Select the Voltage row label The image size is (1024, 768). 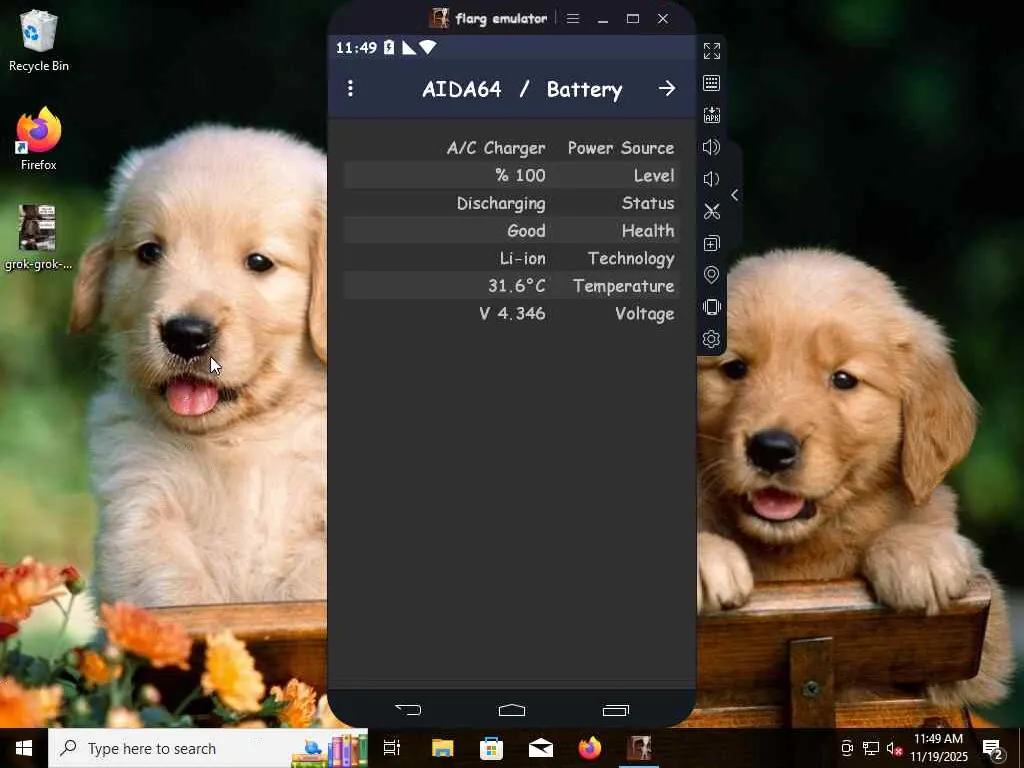point(645,314)
